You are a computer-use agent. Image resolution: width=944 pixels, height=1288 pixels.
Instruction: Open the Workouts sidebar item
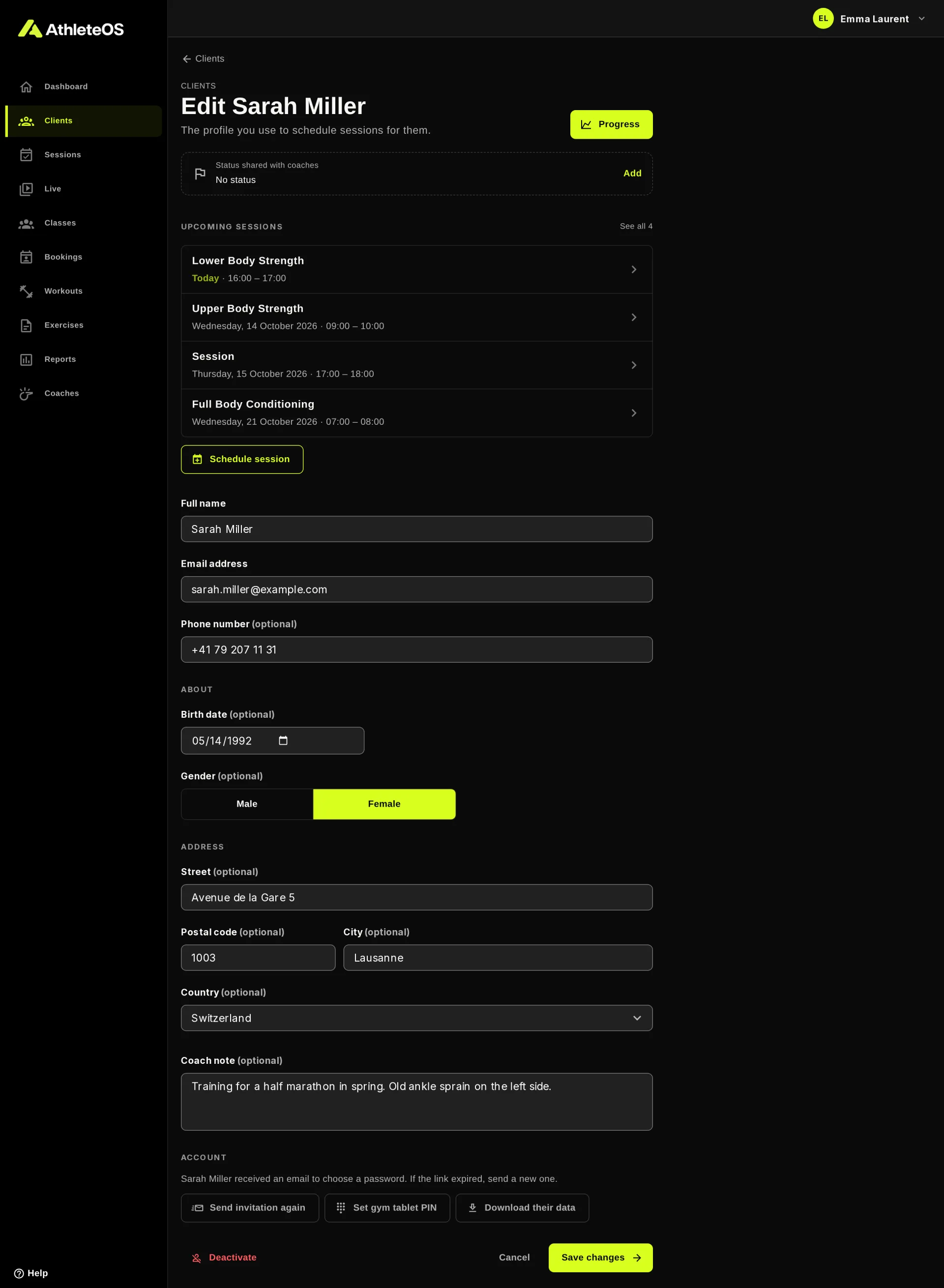(x=84, y=292)
